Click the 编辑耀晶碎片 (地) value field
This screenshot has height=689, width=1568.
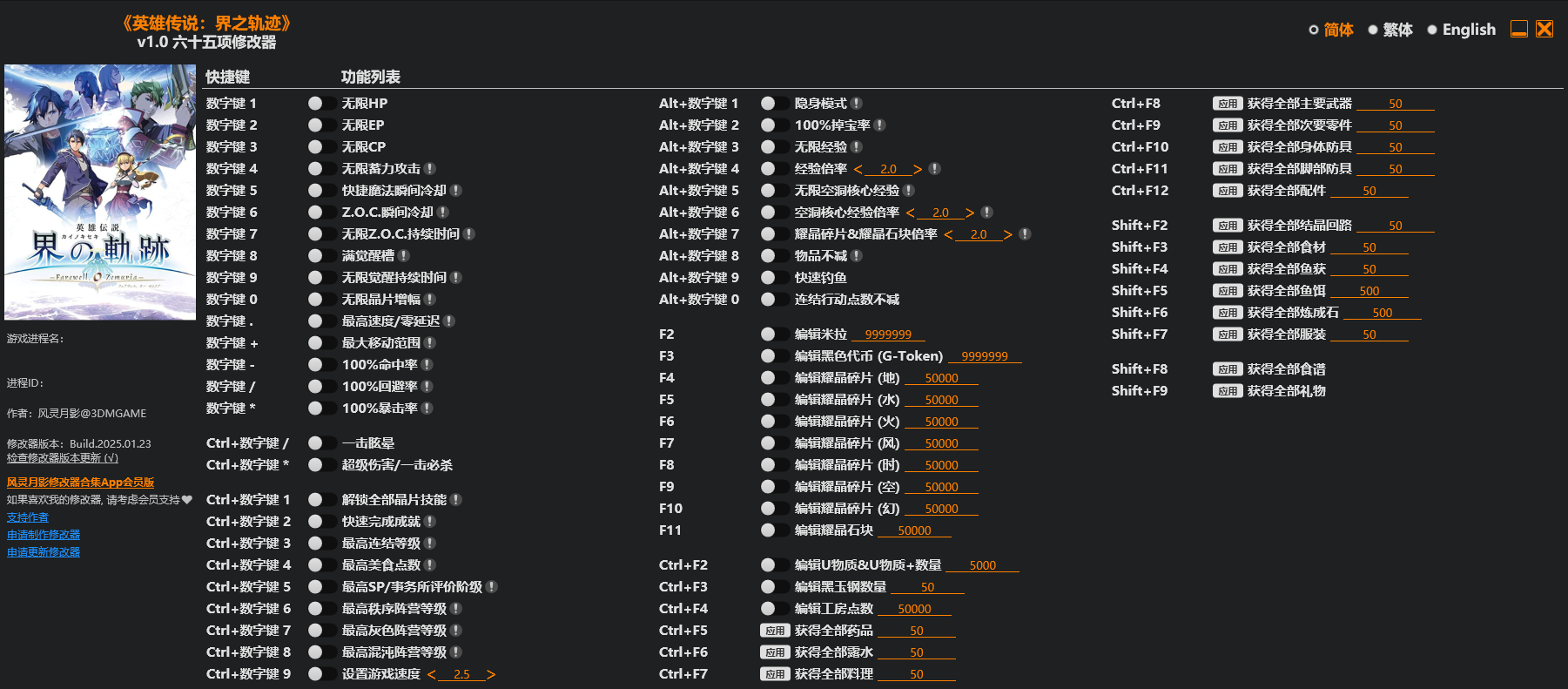tap(941, 378)
